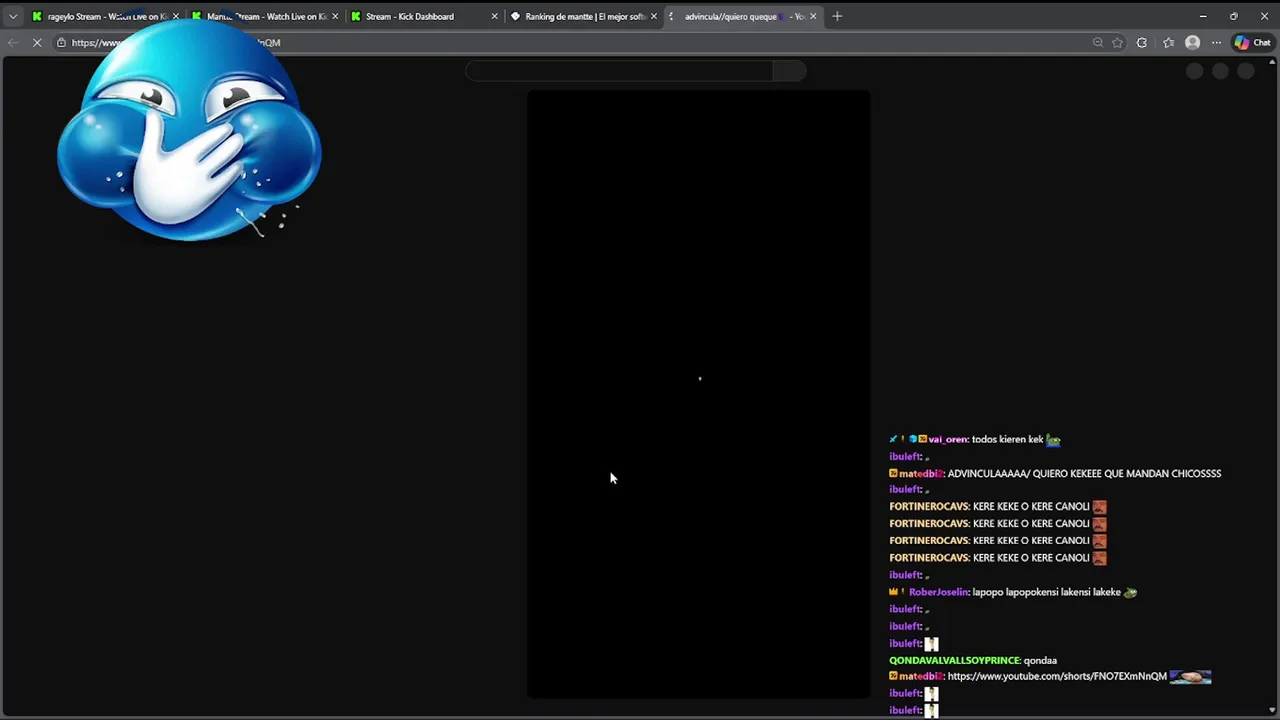Click the YouTube search box placeholder
The height and width of the screenshot is (720, 1280).
pos(619,70)
